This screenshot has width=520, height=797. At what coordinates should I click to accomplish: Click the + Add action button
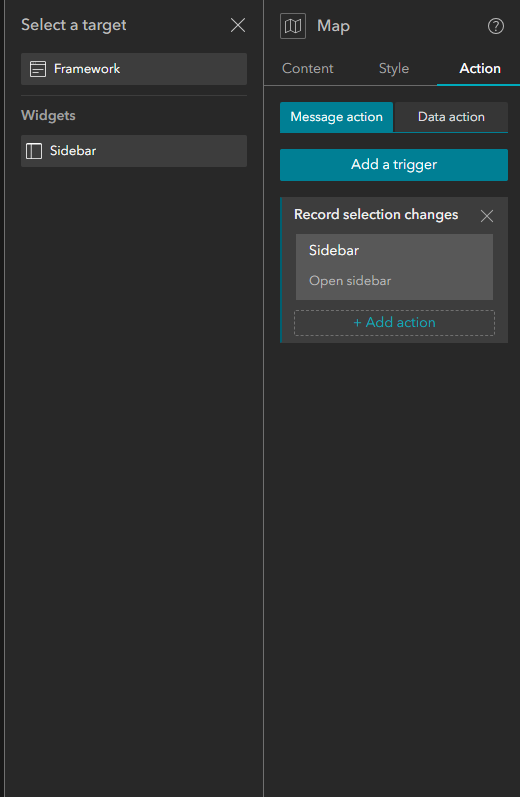click(x=394, y=323)
